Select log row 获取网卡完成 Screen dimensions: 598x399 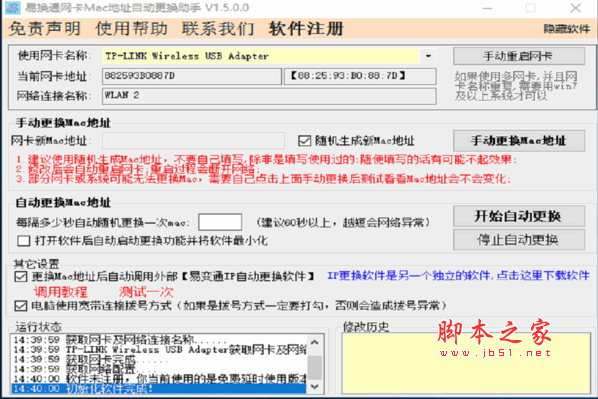pyautogui.click(x=159, y=359)
